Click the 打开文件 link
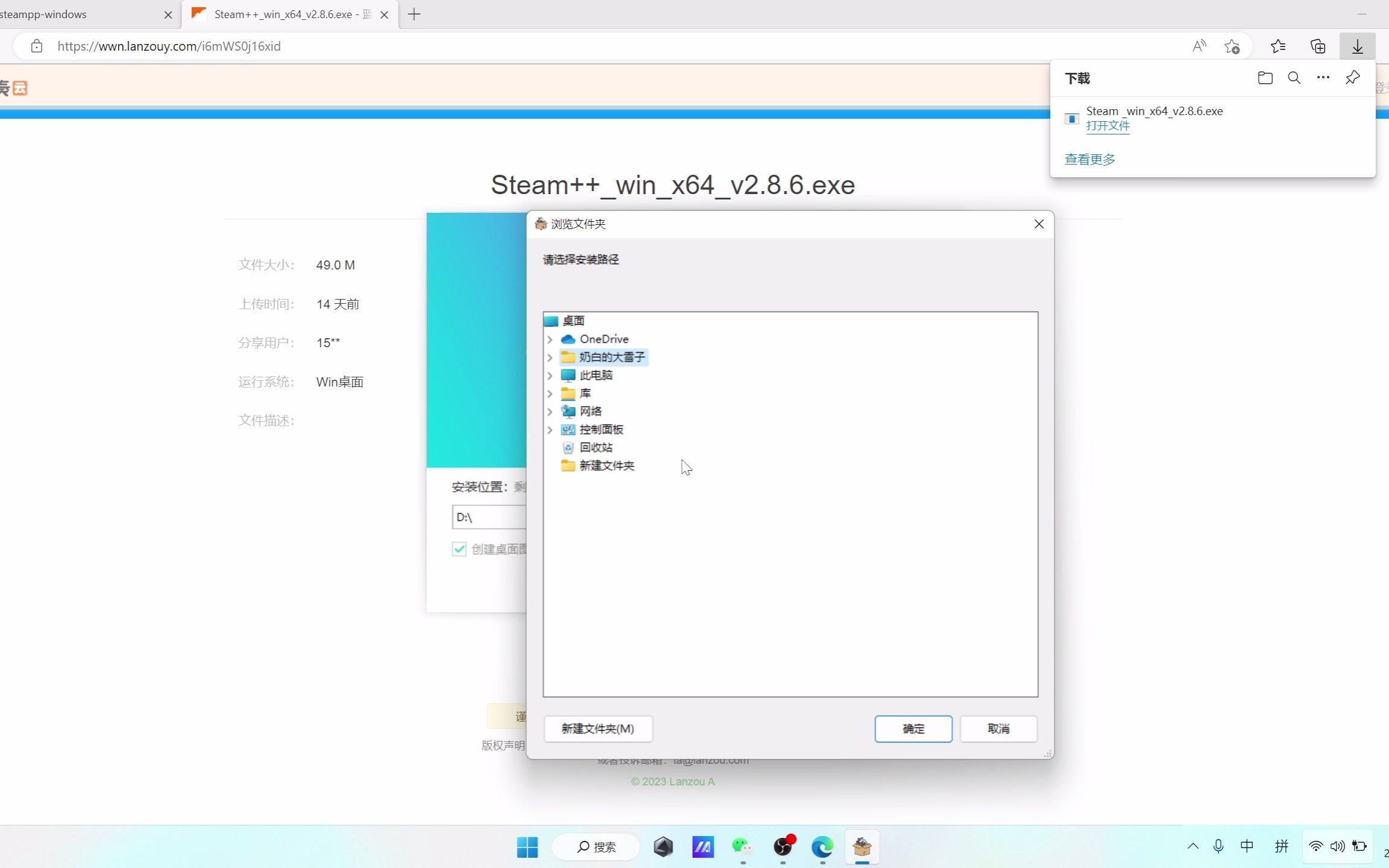1389x868 pixels. point(1107,126)
